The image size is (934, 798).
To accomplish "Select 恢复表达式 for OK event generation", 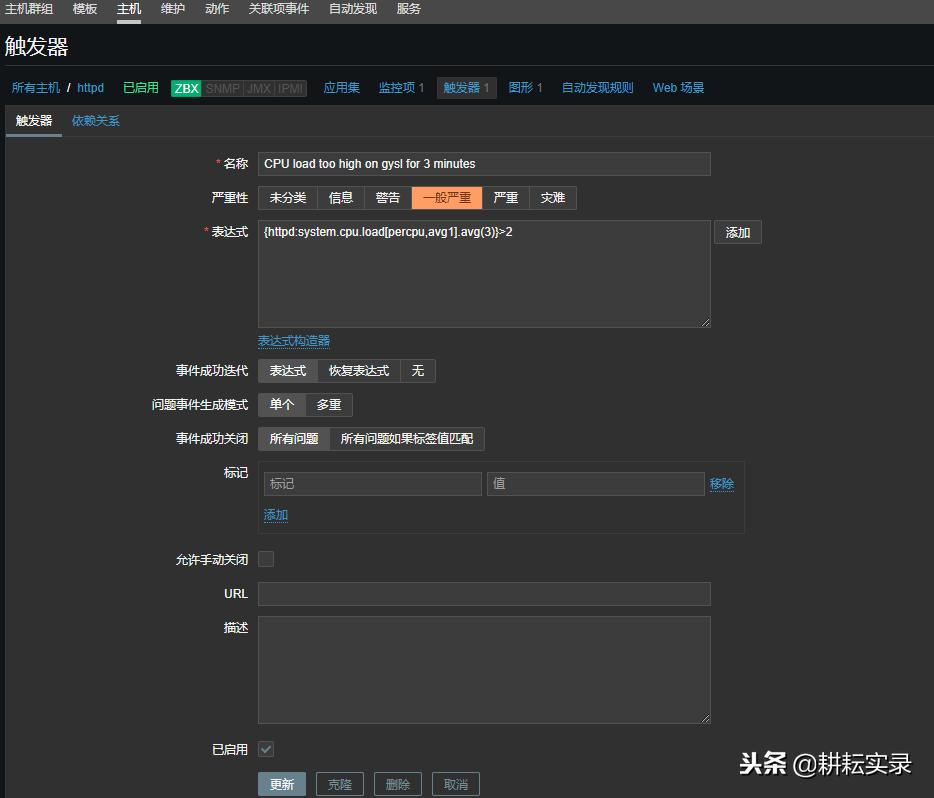I will (359, 370).
